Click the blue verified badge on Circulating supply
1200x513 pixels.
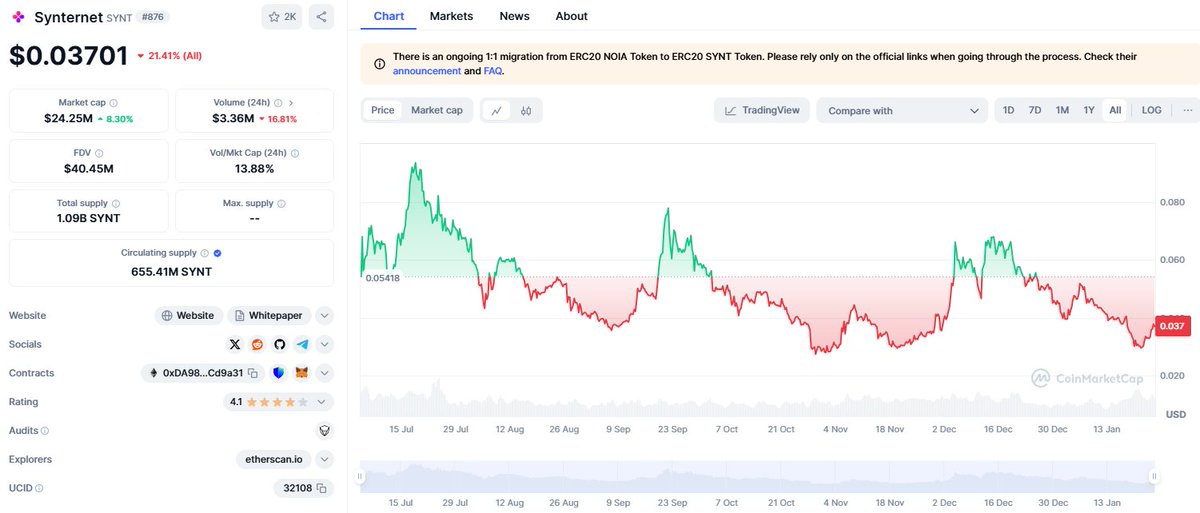coord(218,253)
